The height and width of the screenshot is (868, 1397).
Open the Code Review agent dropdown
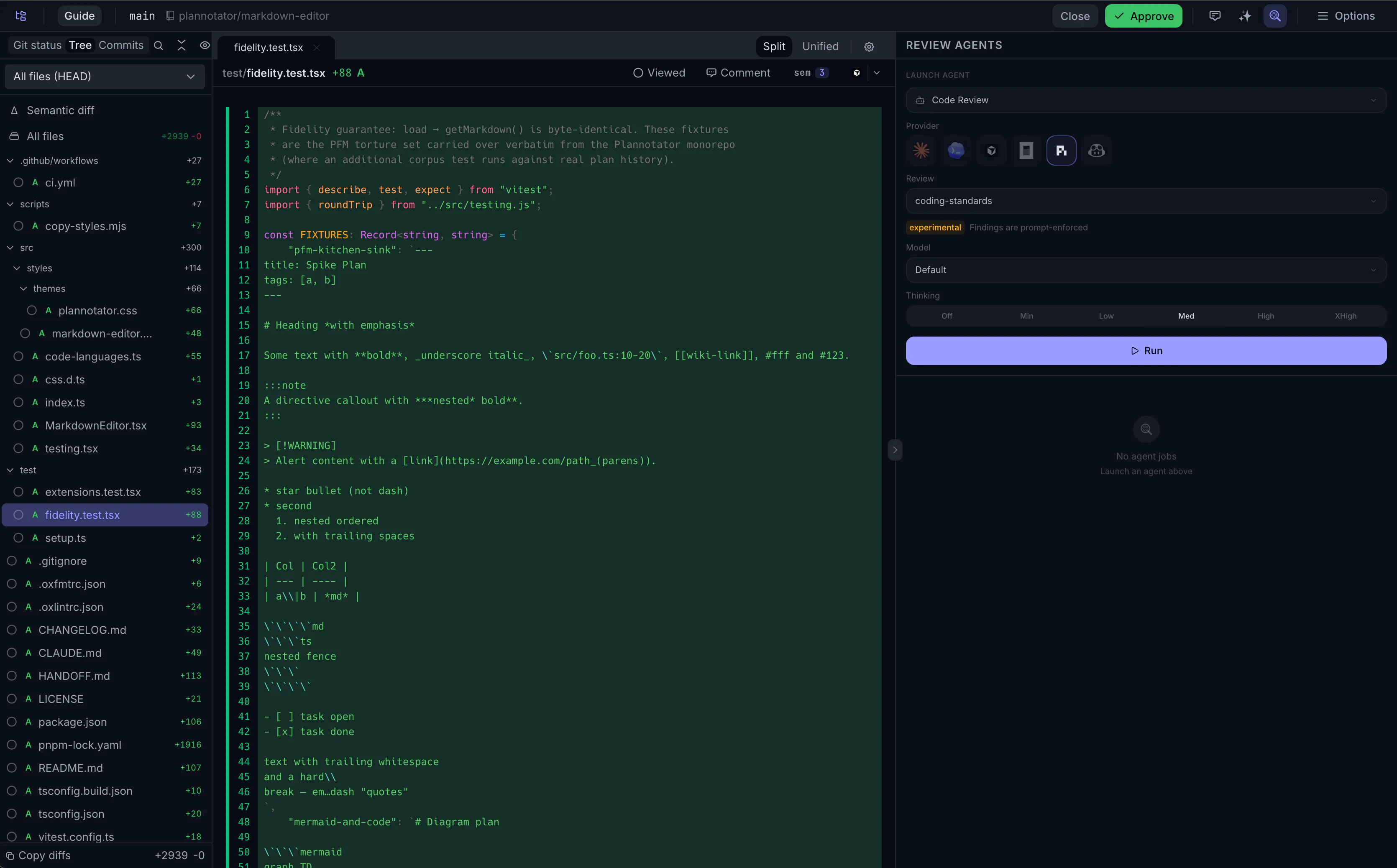point(1146,100)
